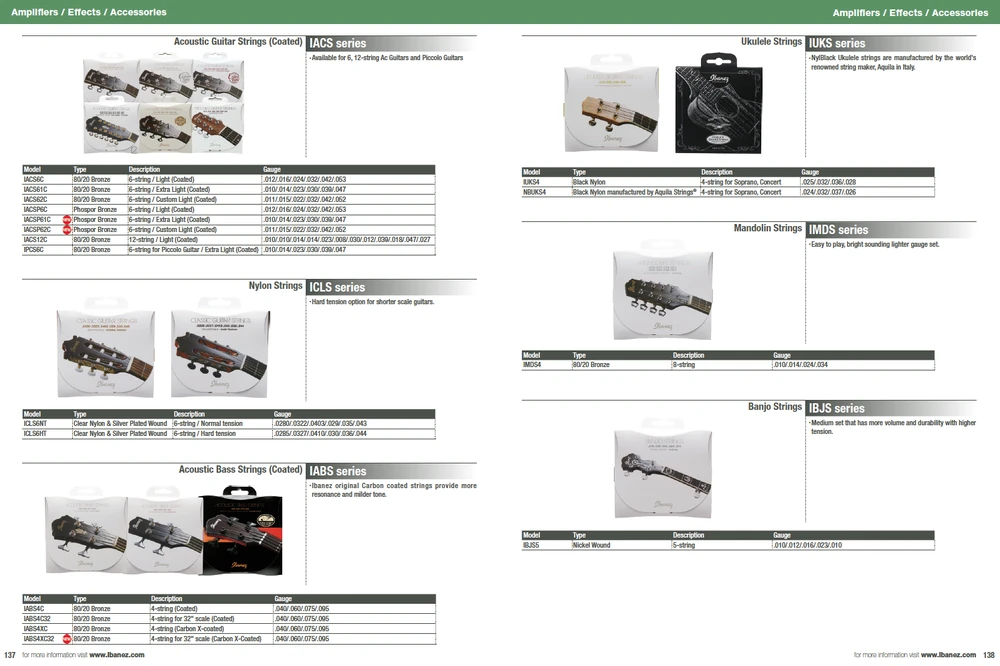
Task: Select the IACS61C model cell
Action: 47,189
